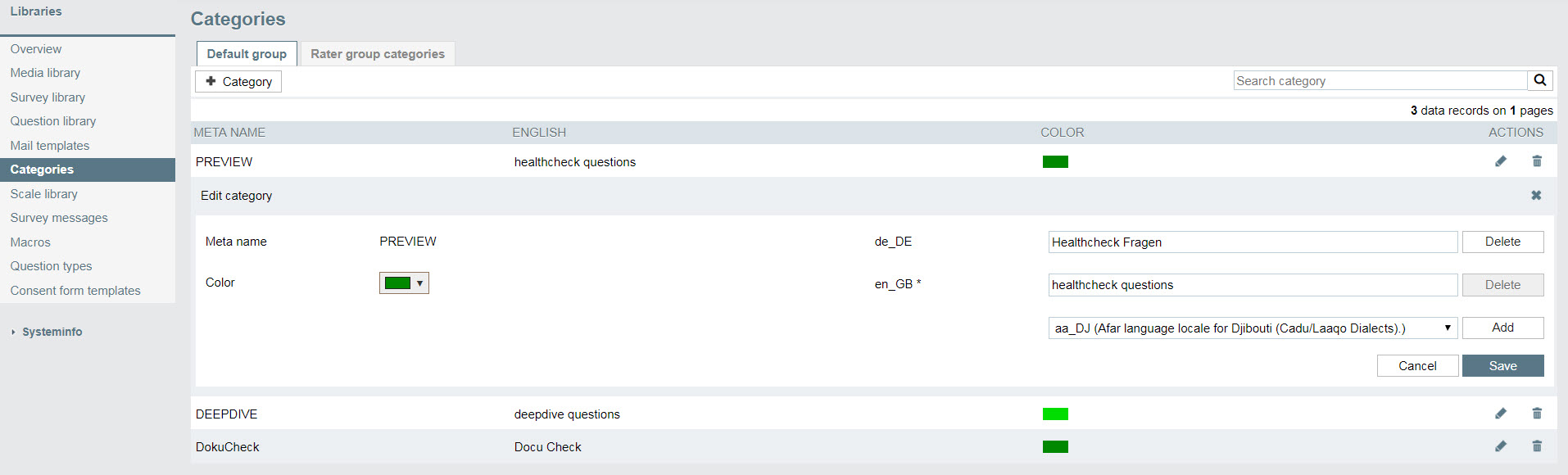Add a new Category with plus button
Viewport: 1568px width, 475px height.
238,81
